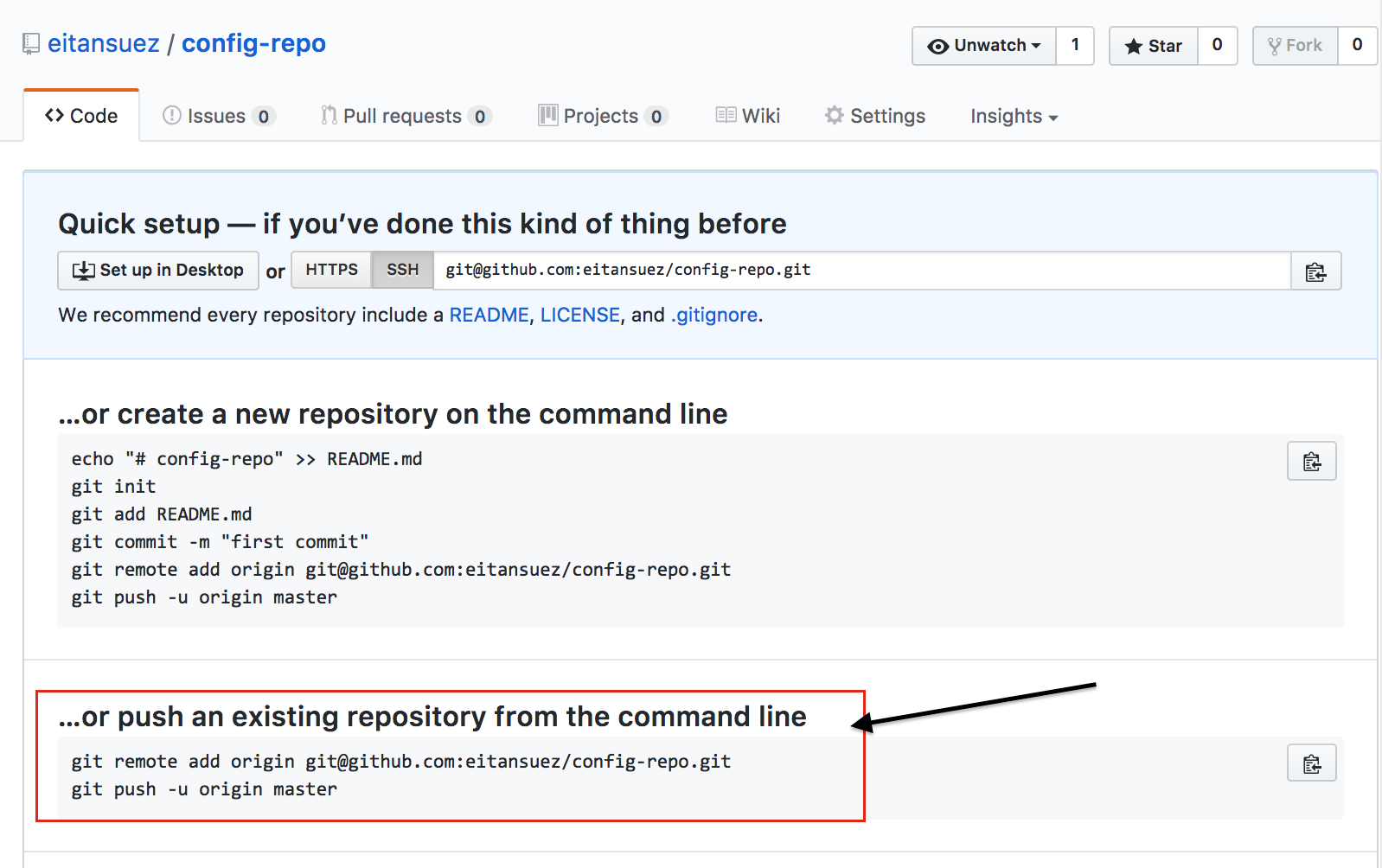Open the config-repo repository link
The image size is (1382, 868).
coord(253,43)
